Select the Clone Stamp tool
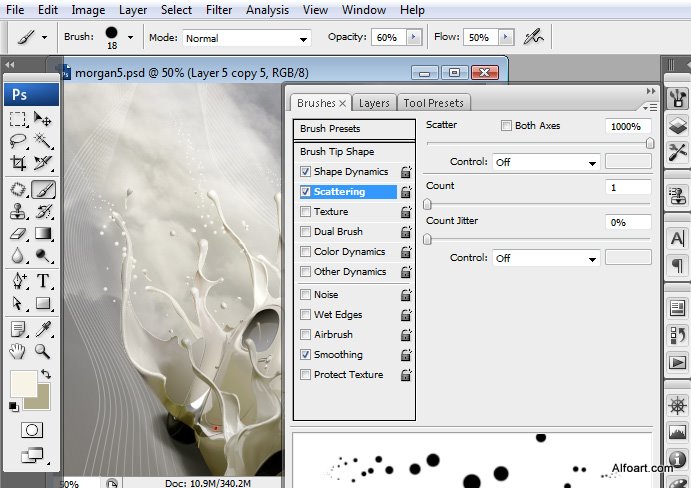 [x=18, y=212]
